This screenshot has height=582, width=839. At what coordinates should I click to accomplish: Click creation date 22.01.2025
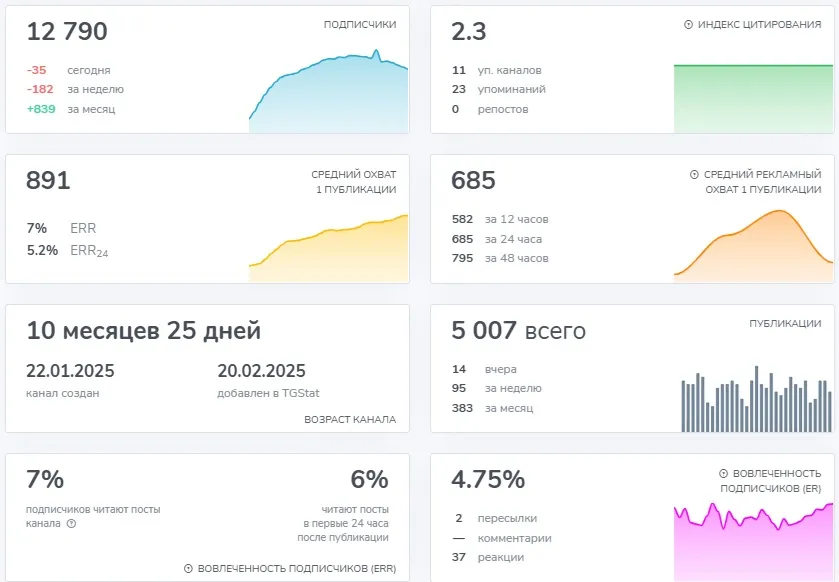pos(70,371)
